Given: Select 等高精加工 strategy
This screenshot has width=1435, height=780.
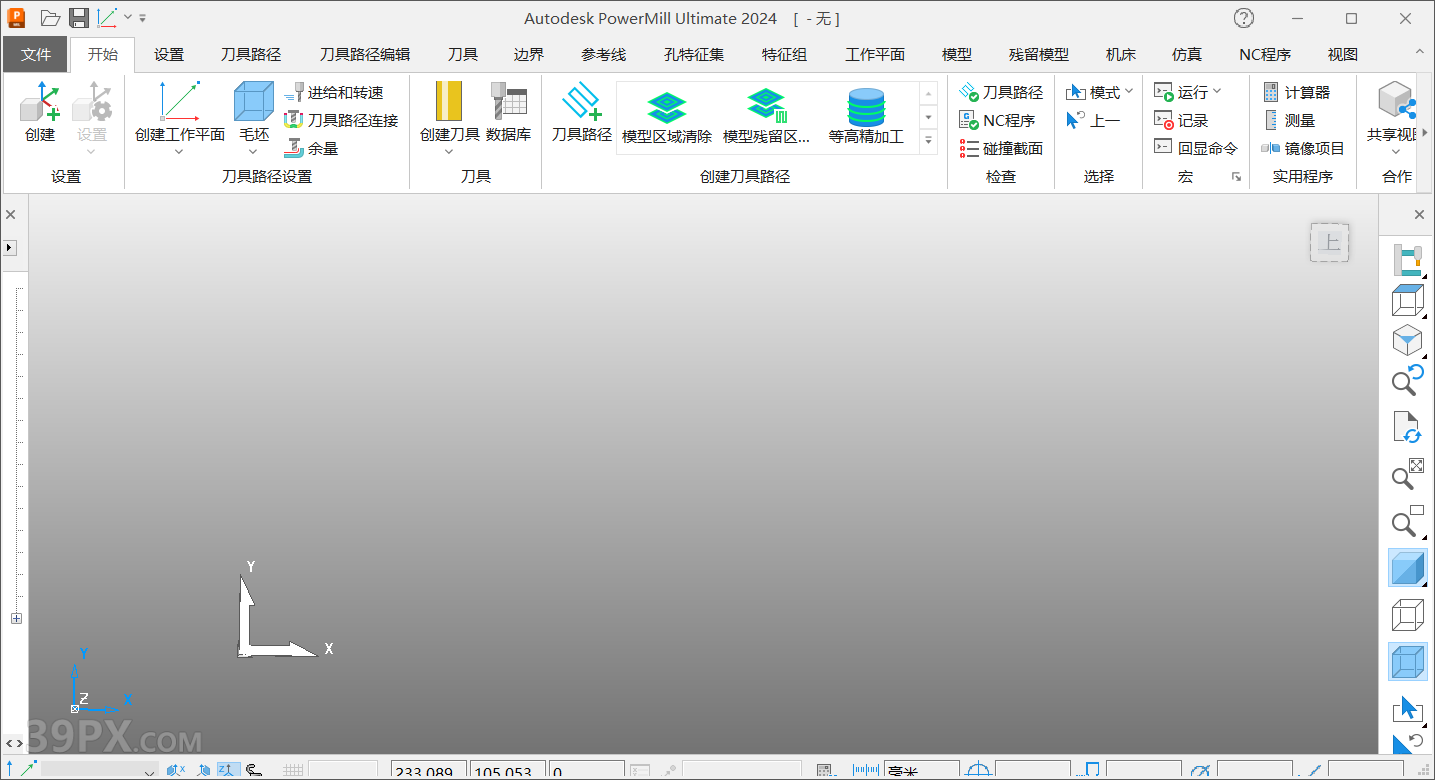Looking at the screenshot, I should 866,117.
